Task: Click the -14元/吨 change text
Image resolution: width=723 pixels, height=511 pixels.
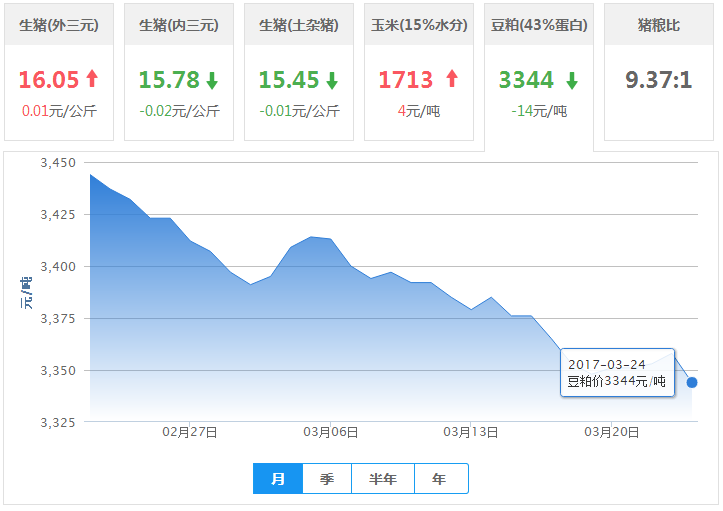Action: (x=539, y=111)
